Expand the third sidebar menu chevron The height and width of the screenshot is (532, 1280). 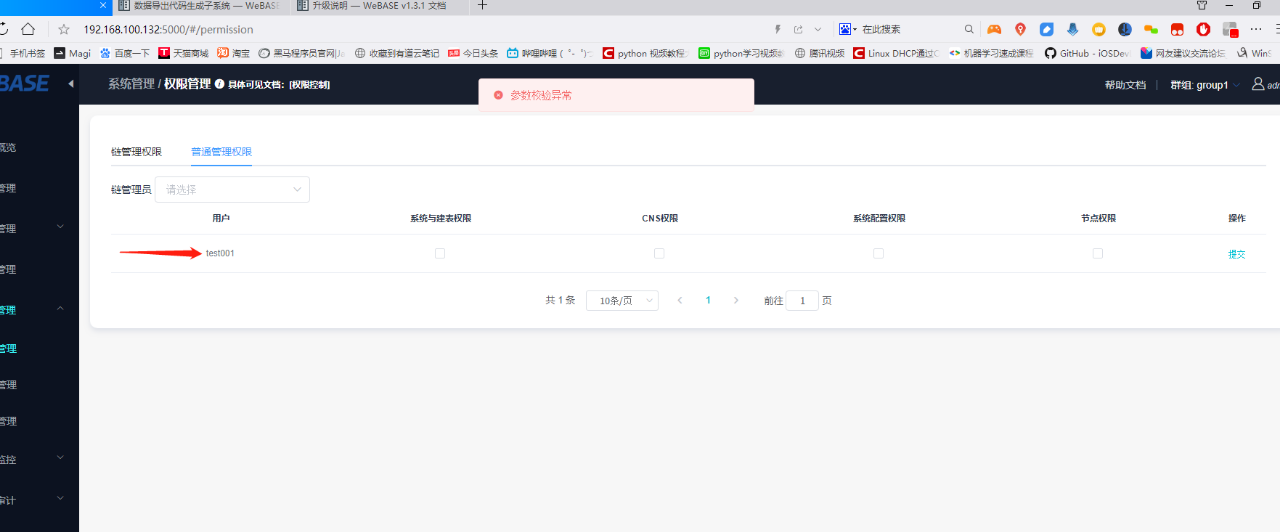60,227
